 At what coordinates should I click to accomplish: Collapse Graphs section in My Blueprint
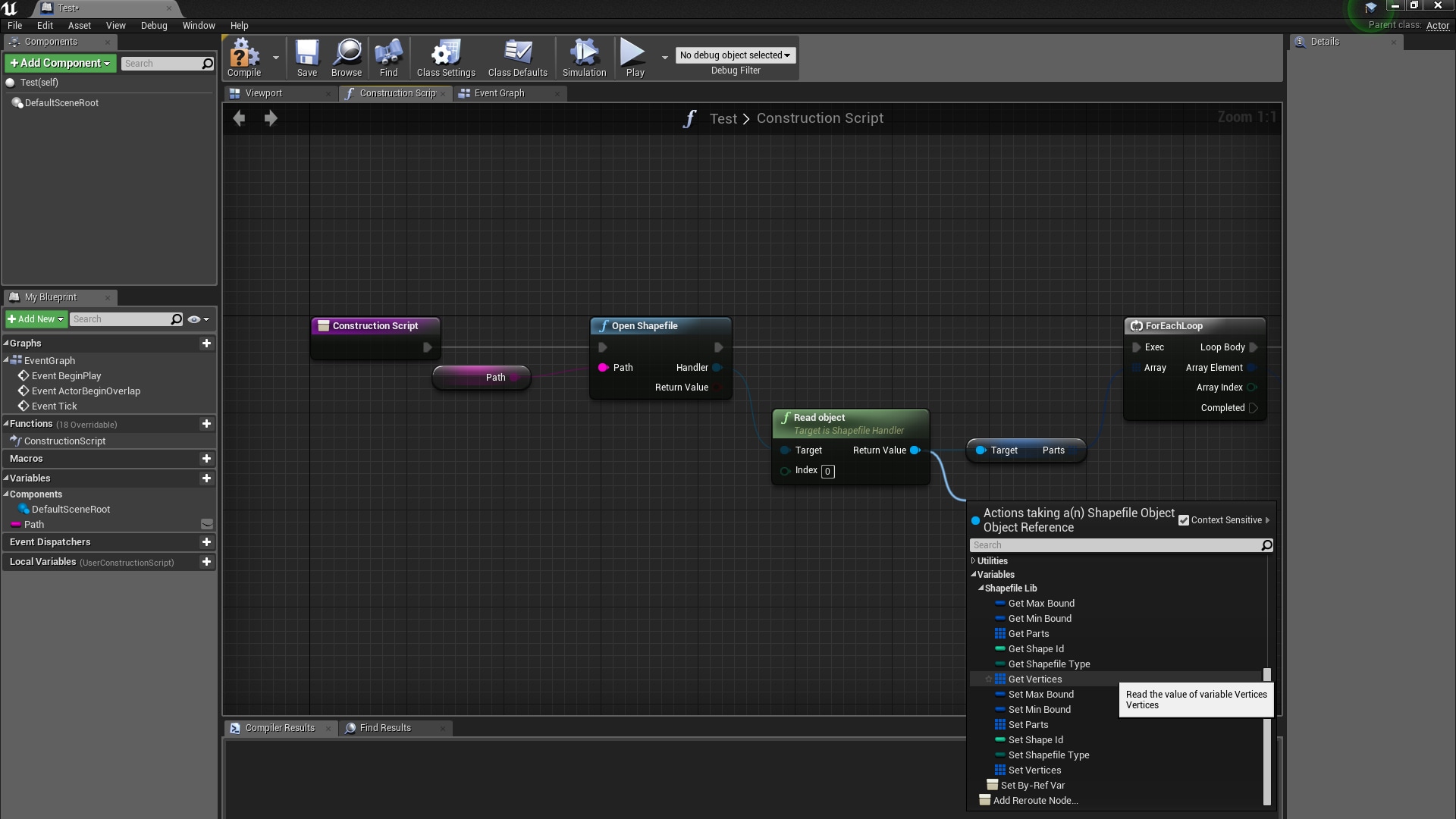[6, 344]
